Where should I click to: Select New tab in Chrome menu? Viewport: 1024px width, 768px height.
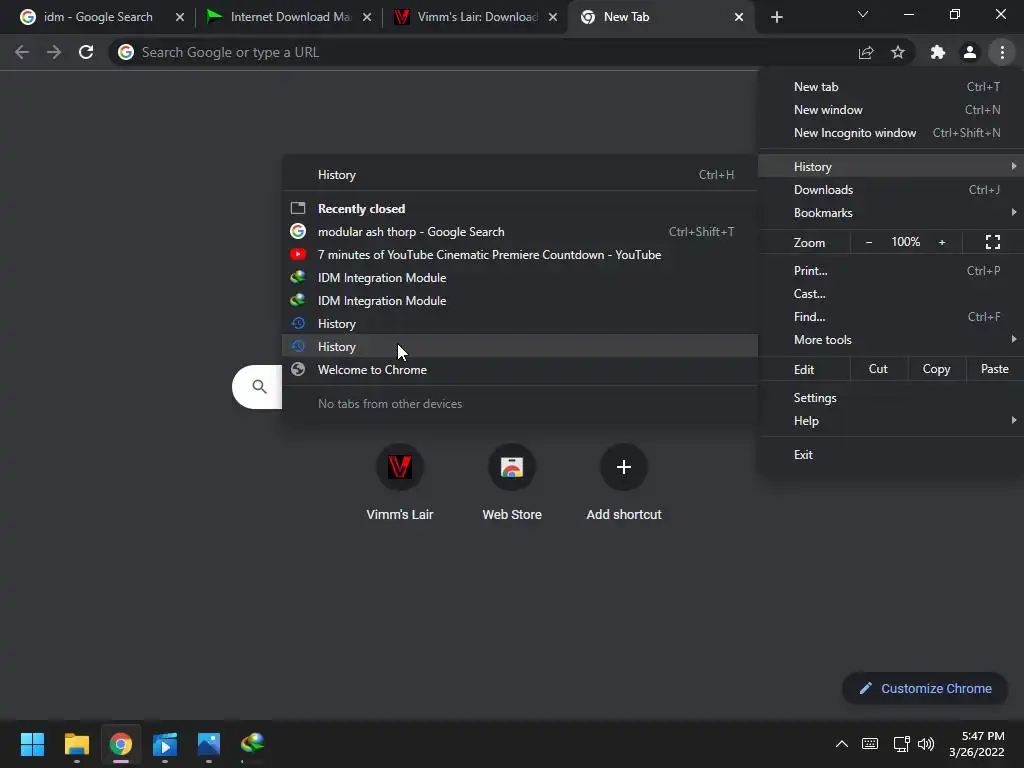[x=891, y=87]
